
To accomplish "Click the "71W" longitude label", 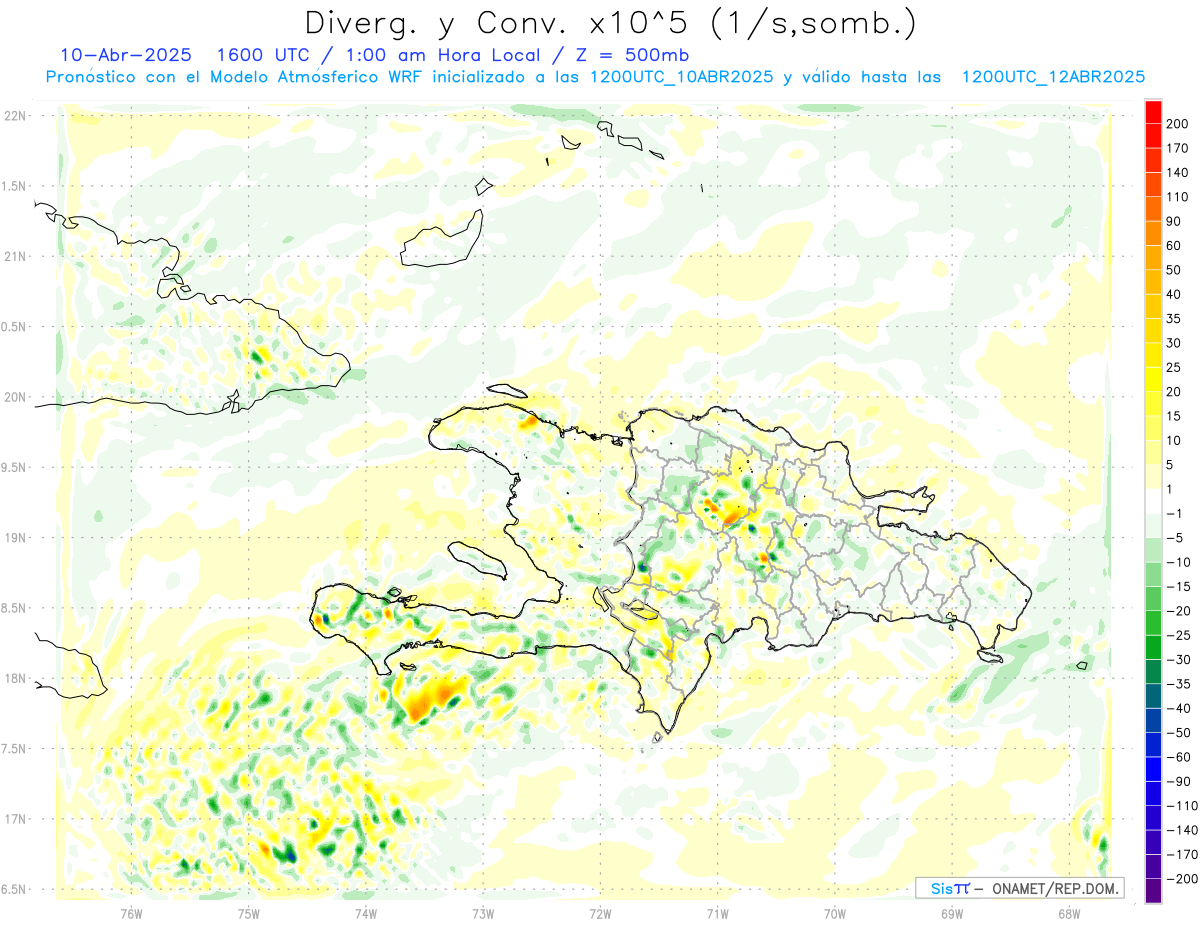I will coord(717,914).
